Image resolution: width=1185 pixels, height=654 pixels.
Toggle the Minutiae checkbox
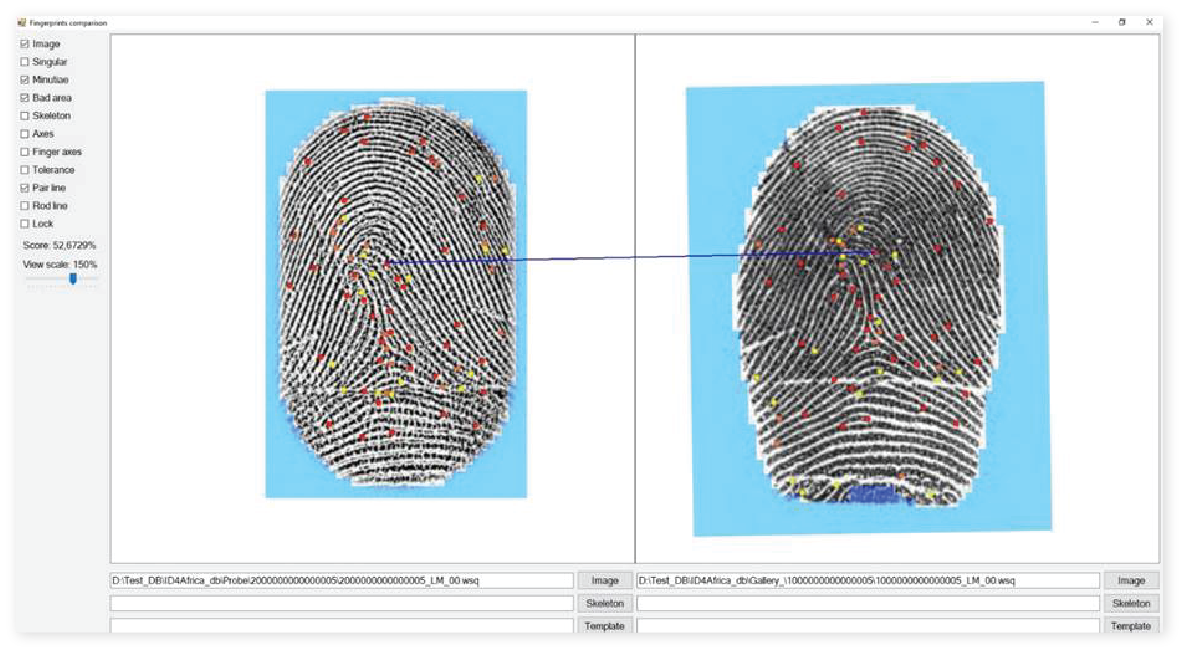[x=25, y=79]
